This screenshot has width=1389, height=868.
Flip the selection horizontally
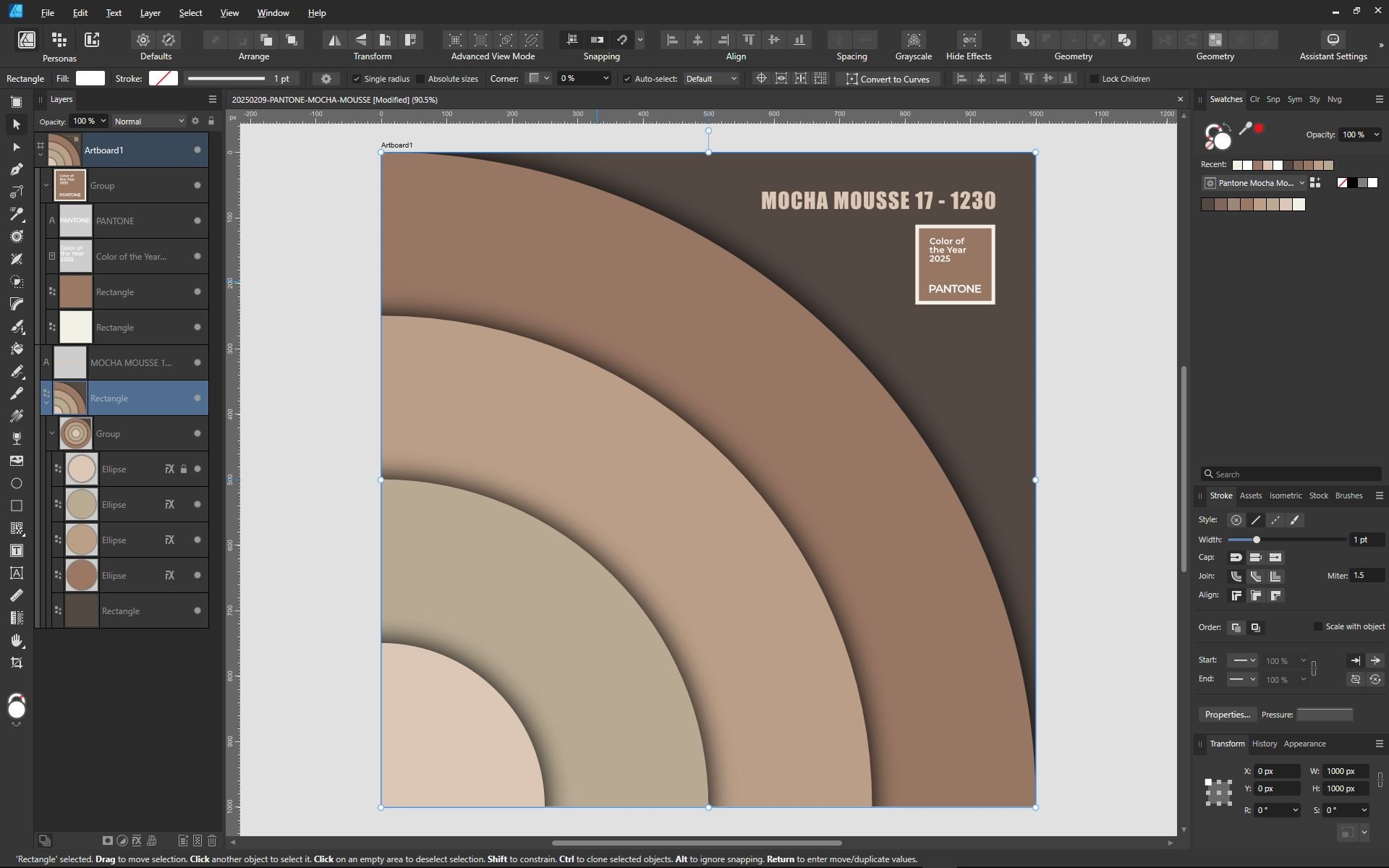(x=334, y=40)
